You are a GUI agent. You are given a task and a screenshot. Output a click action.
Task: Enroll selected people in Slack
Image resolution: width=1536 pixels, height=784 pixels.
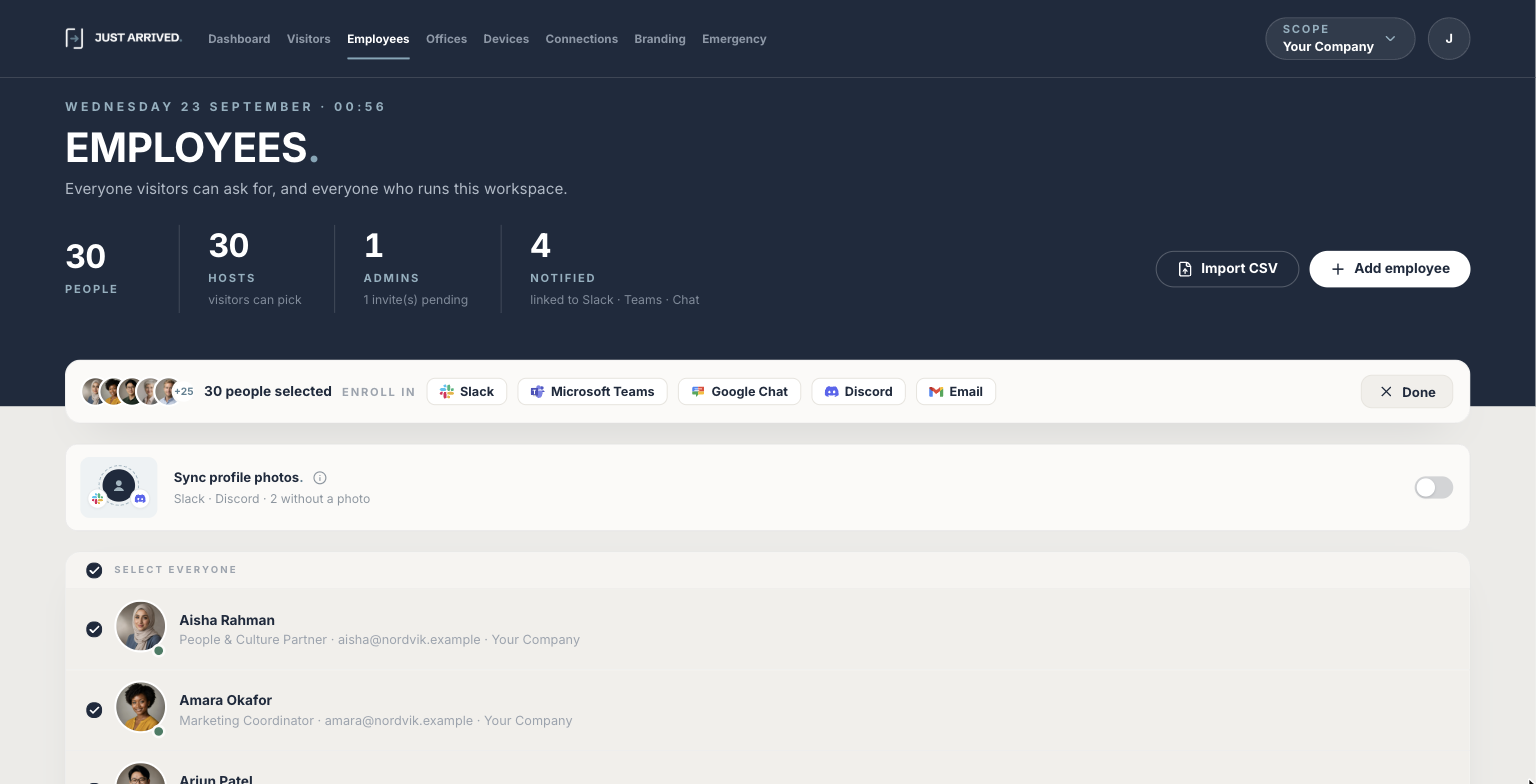click(x=467, y=392)
